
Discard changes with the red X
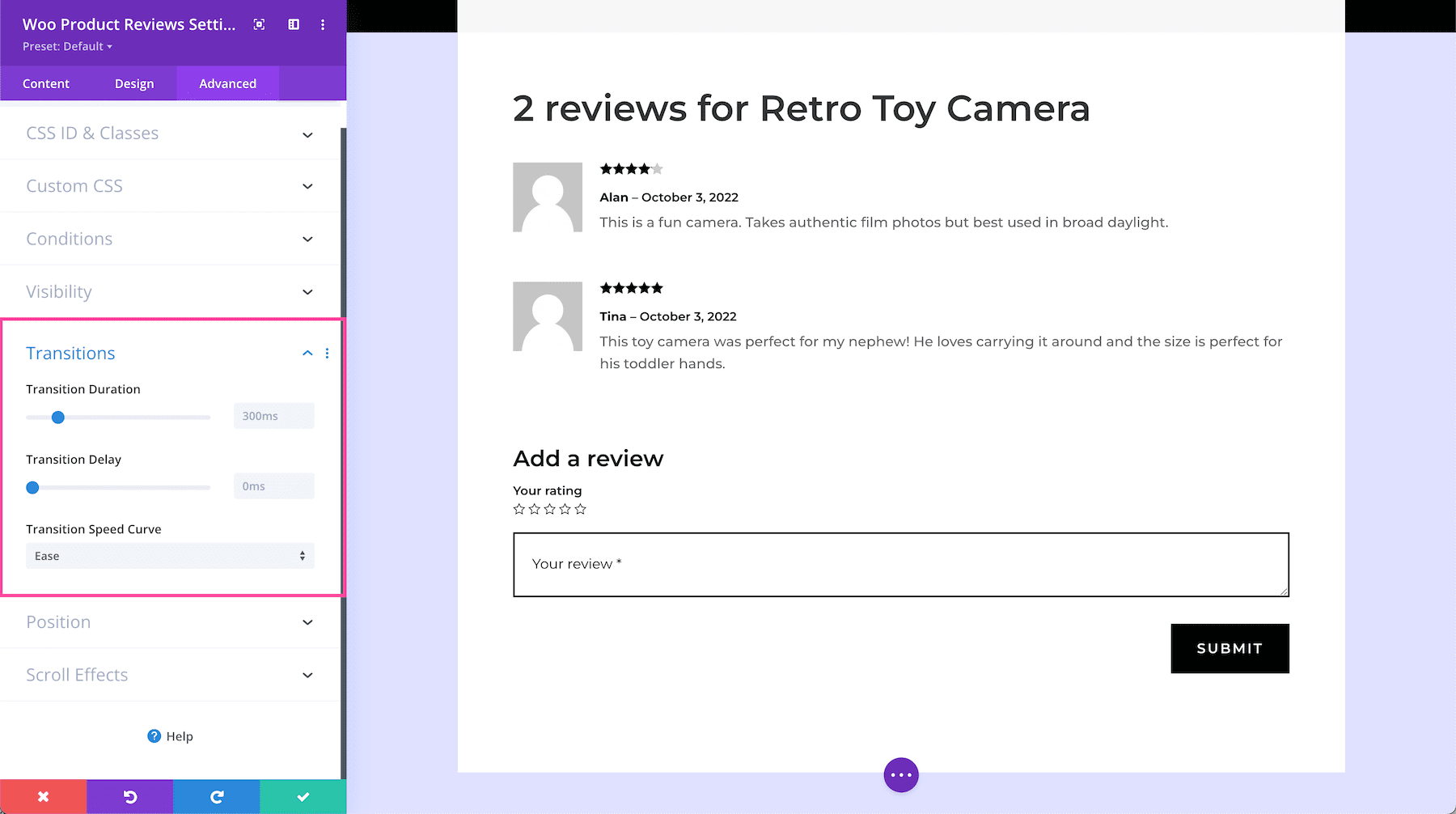tap(44, 797)
